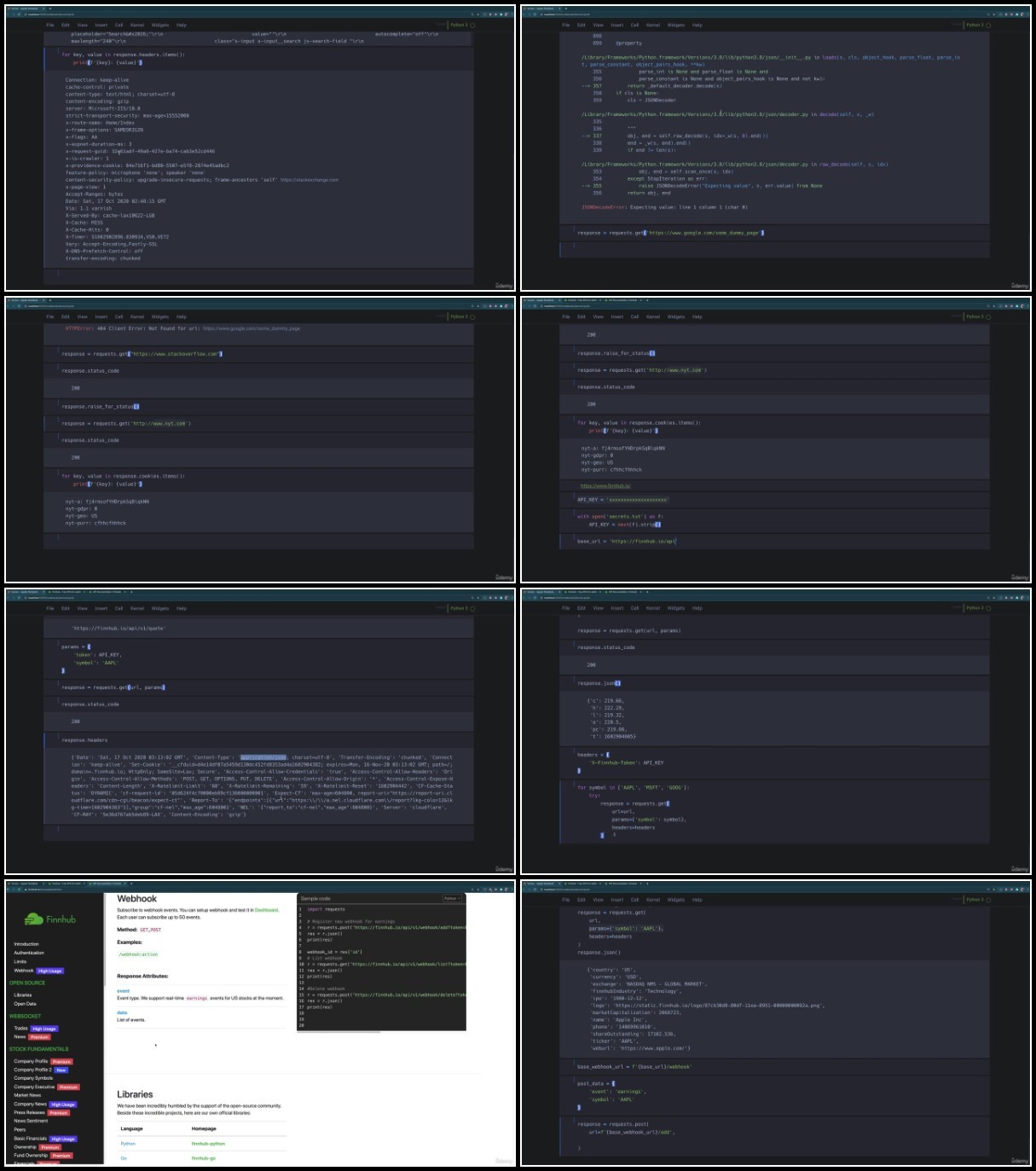The image size is (1036, 1171).
Task: Open Company Profile 2 in the Finnhub sidebar
Action: (32, 1070)
